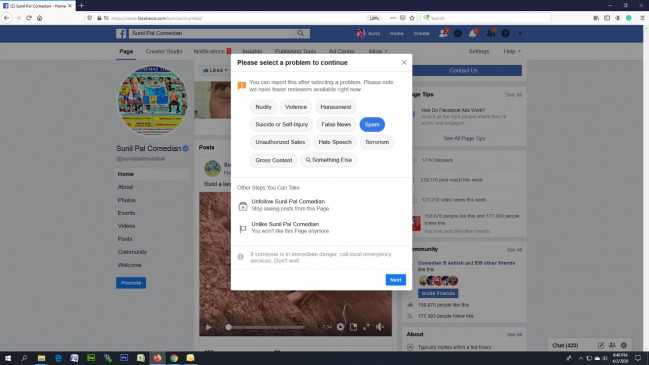Open notifications bell icon
Image resolution: width=649 pixels, height=365 pixels.
point(473,34)
